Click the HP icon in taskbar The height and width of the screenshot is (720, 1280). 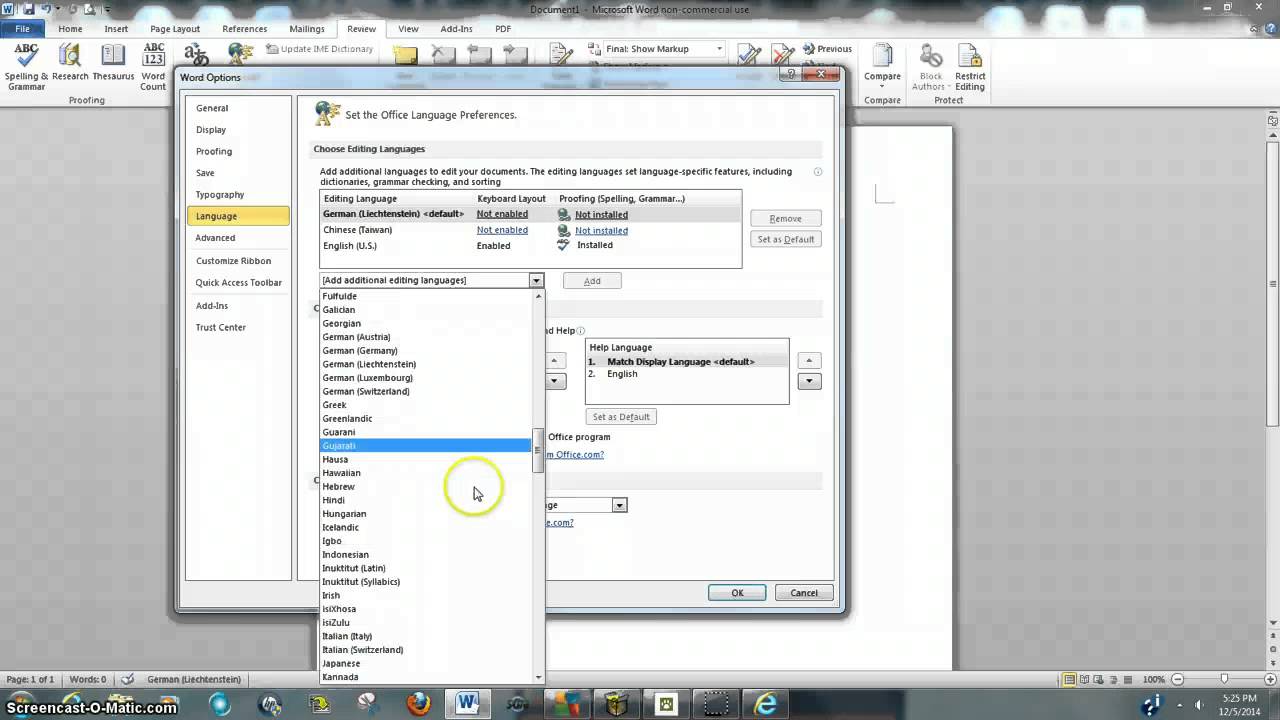270,703
